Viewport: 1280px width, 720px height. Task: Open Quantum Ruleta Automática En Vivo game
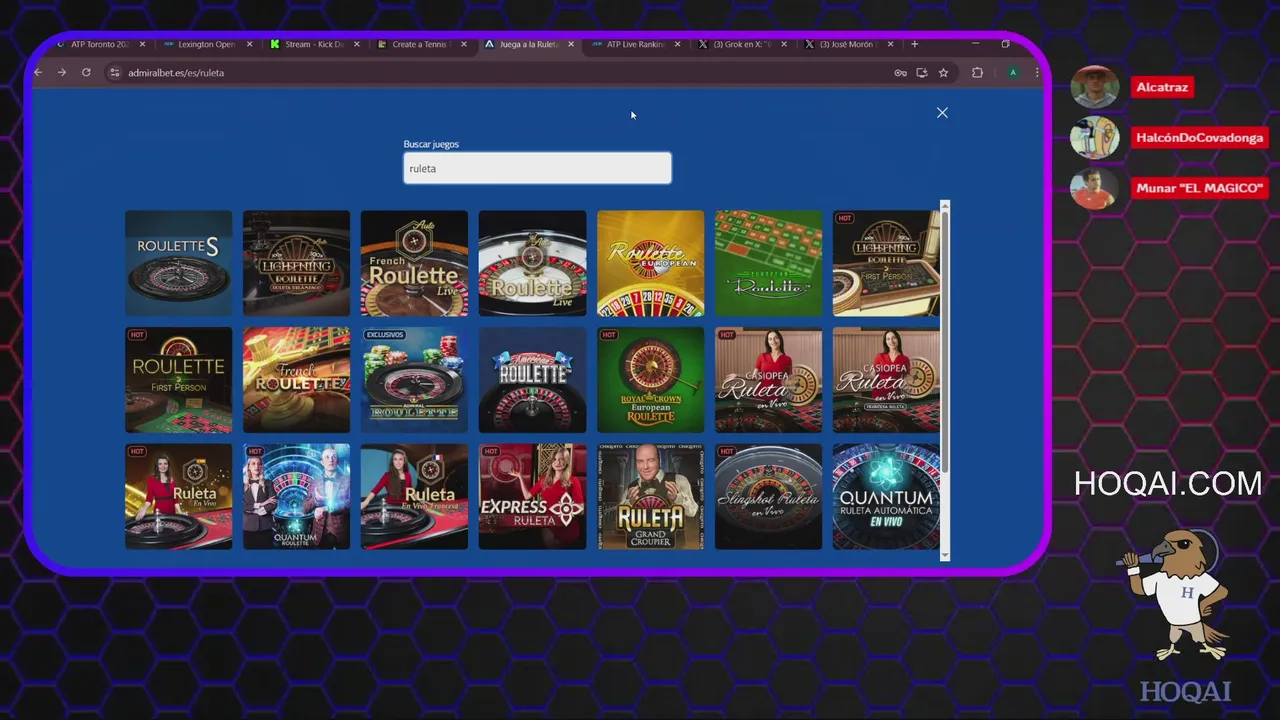coord(886,497)
